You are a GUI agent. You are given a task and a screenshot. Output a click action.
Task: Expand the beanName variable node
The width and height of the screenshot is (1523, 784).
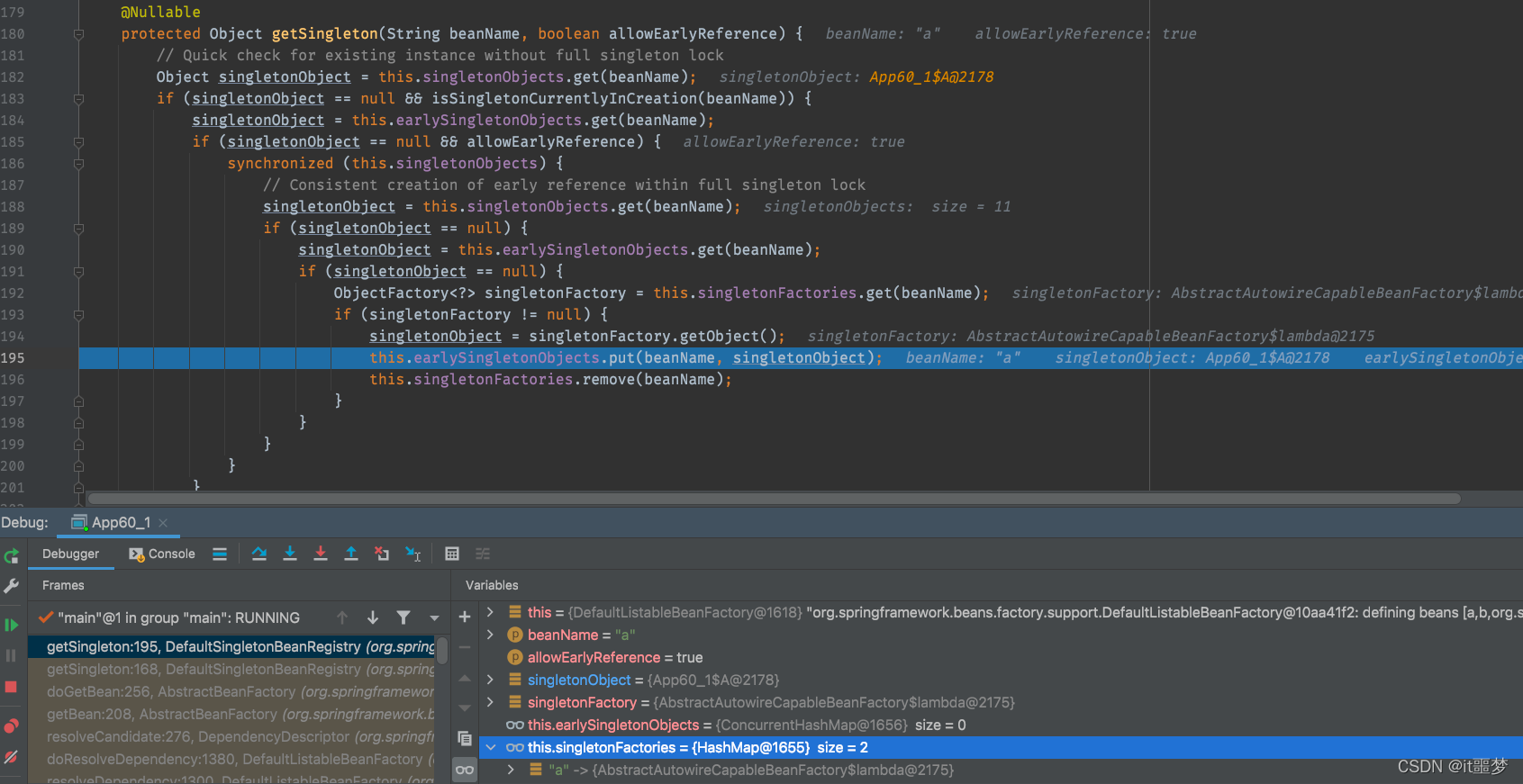tap(490, 635)
